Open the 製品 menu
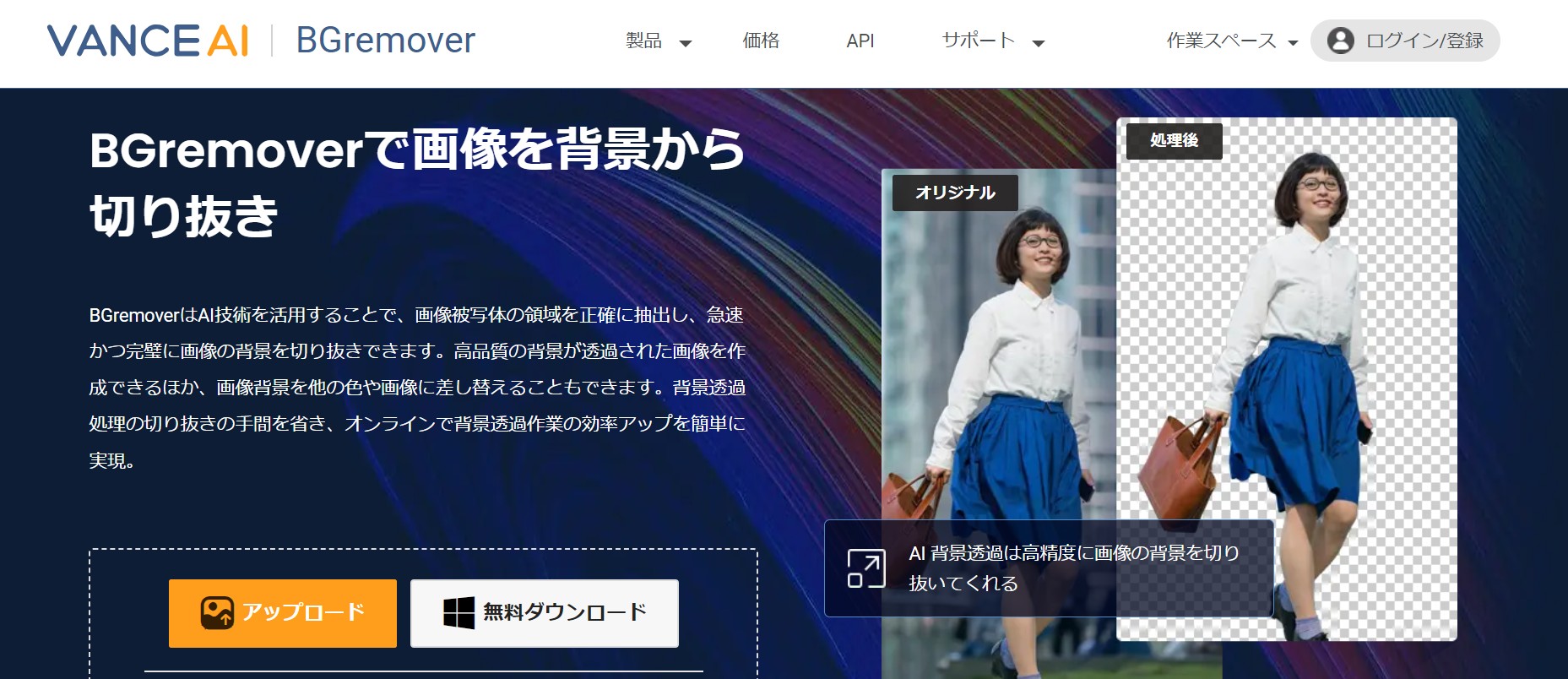The height and width of the screenshot is (679, 1568). 643,41
